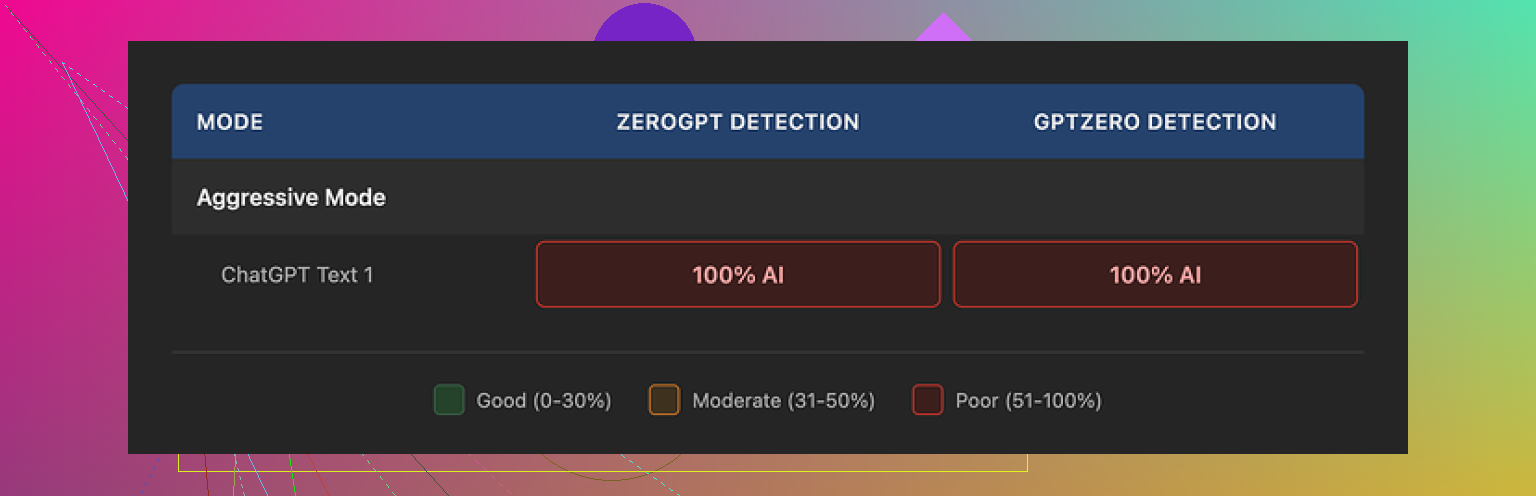Select the ChatGPT Text 1 row label
The width and height of the screenshot is (1536, 496).
point(297,274)
